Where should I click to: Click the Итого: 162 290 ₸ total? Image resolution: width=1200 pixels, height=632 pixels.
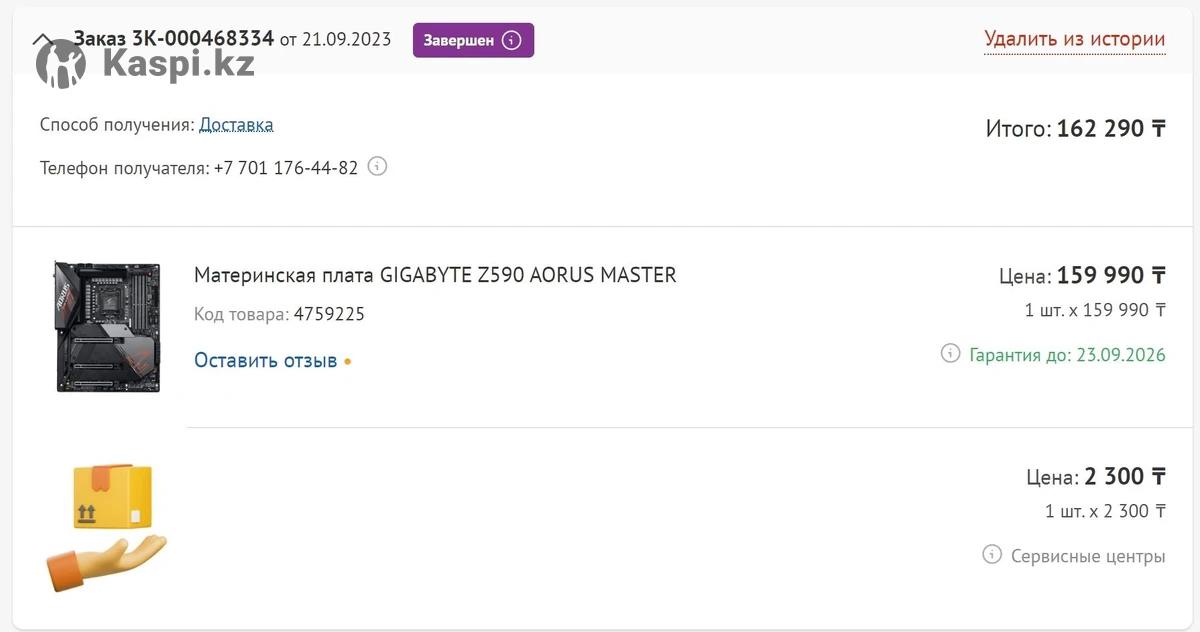[x=1075, y=128]
